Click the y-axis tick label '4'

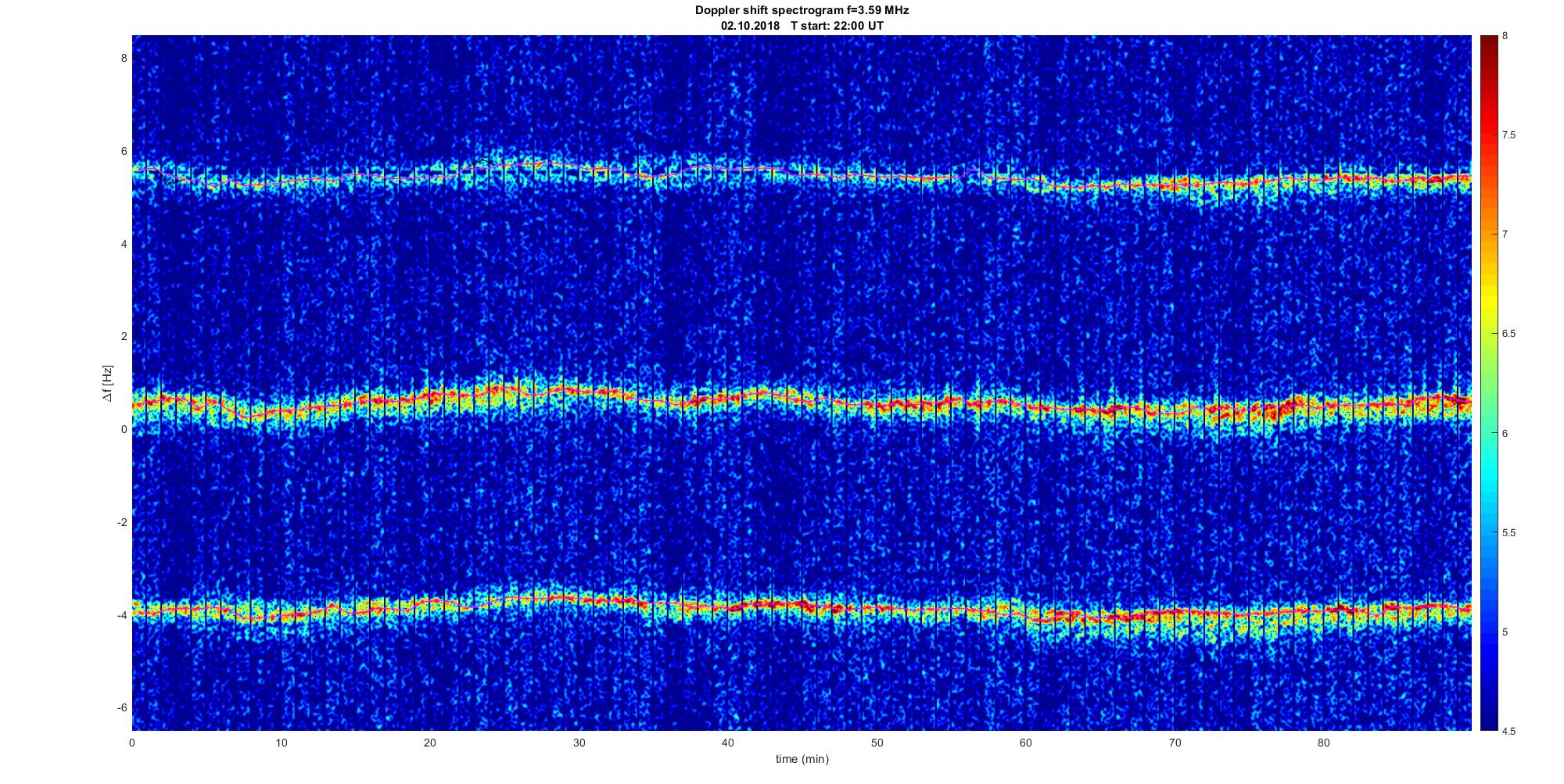pyautogui.click(x=124, y=244)
